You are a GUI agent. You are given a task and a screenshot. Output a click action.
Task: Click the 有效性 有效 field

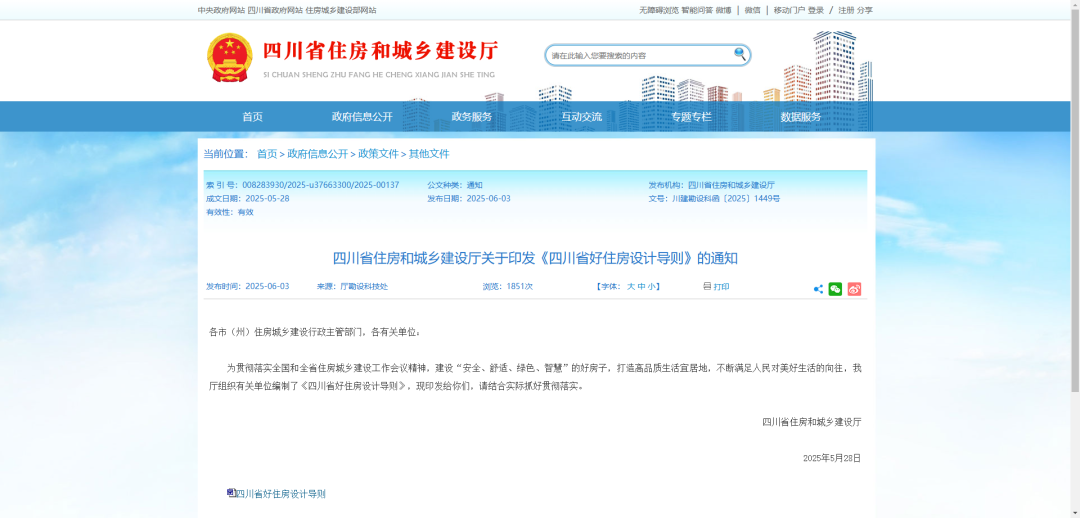[230, 212]
